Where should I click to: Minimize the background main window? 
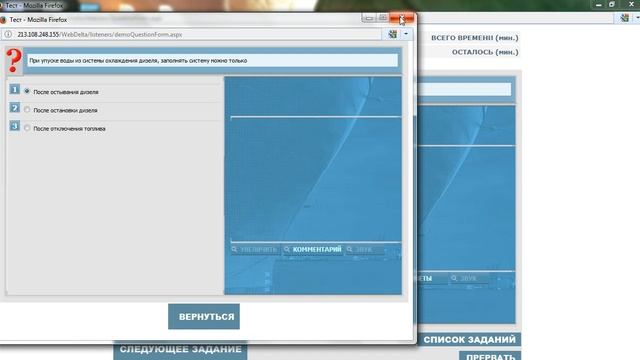coord(598,5)
